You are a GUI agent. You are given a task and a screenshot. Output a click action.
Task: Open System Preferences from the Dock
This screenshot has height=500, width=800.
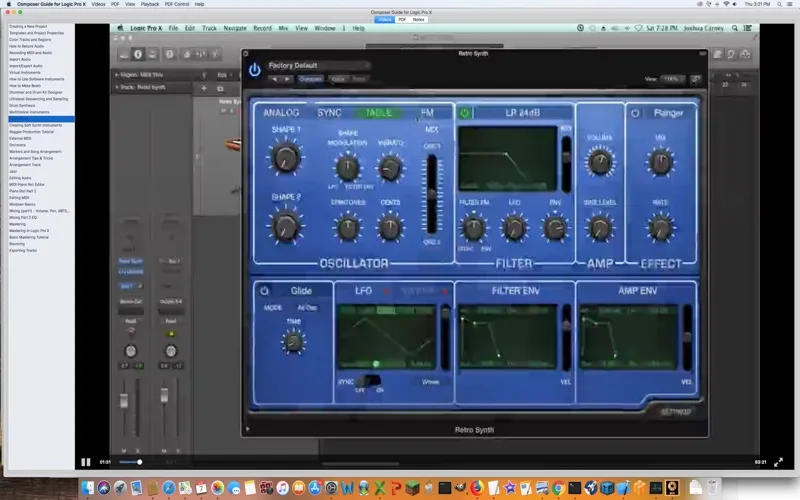pos(331,488)
